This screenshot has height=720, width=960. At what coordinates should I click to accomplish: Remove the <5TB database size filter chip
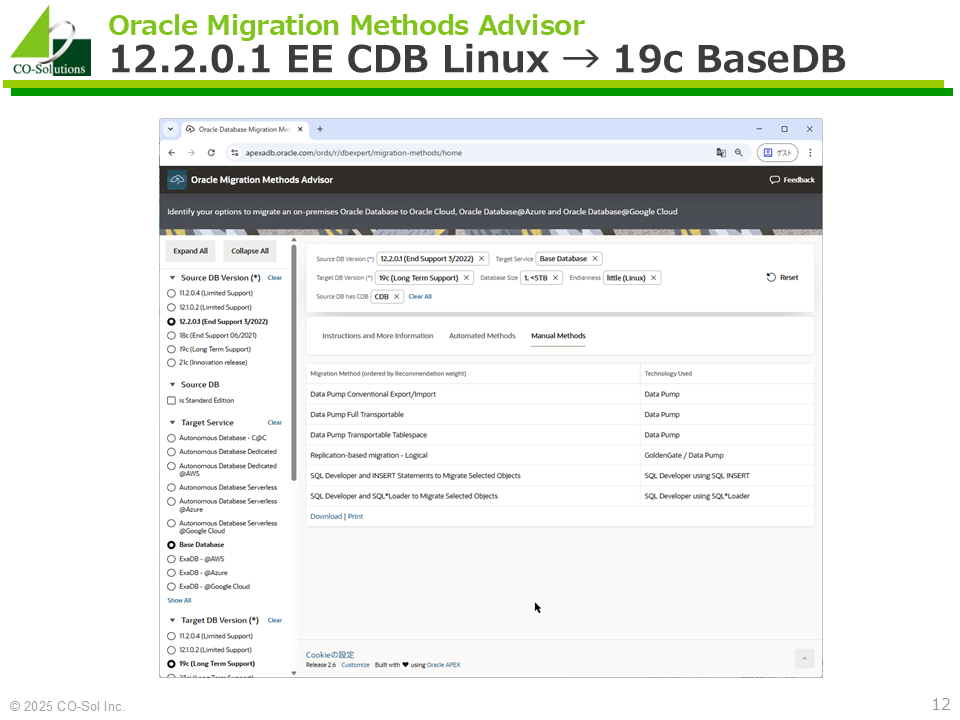tap(555, 278)
